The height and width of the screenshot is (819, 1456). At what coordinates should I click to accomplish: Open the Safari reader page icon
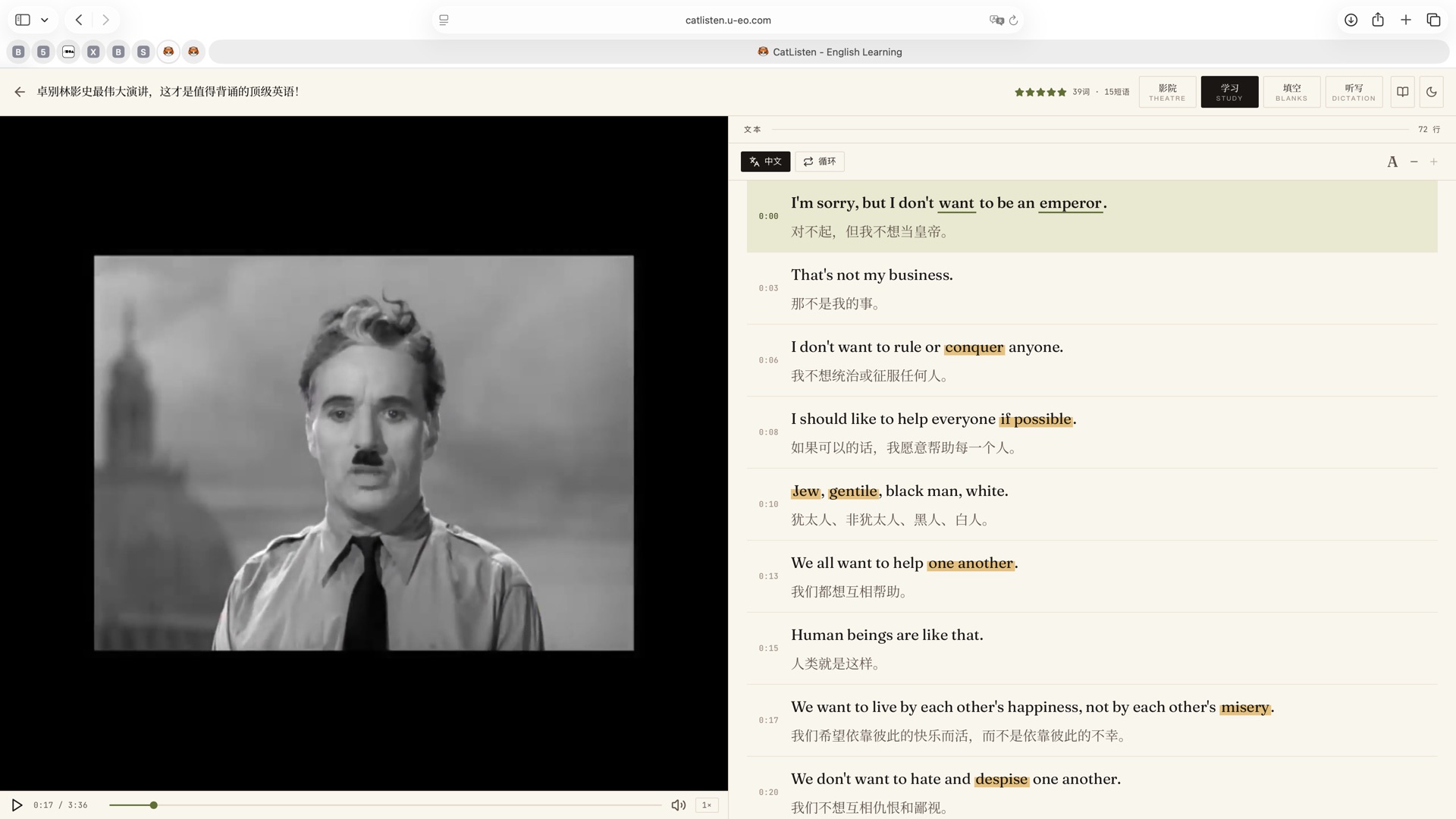[444, 20]
